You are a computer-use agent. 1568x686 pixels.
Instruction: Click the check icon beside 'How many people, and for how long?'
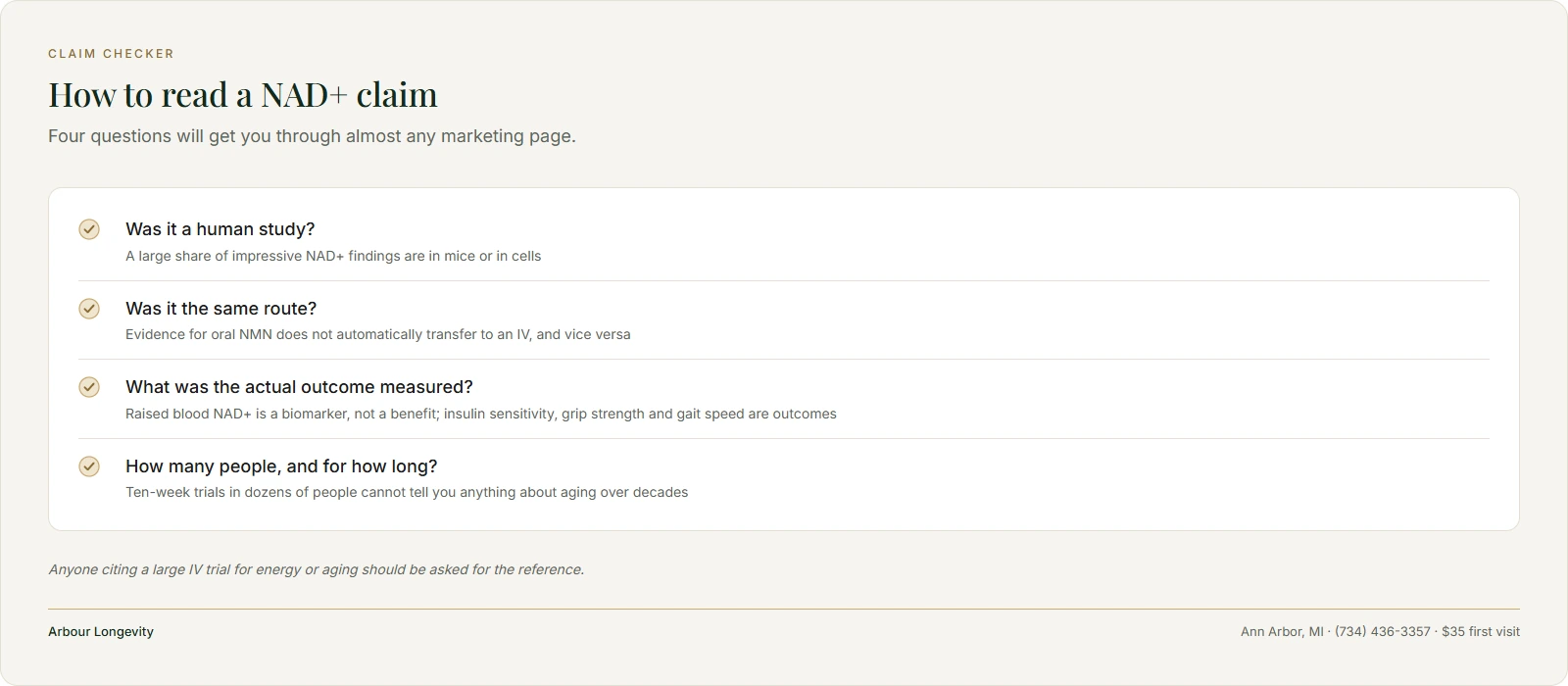(89, 466)
